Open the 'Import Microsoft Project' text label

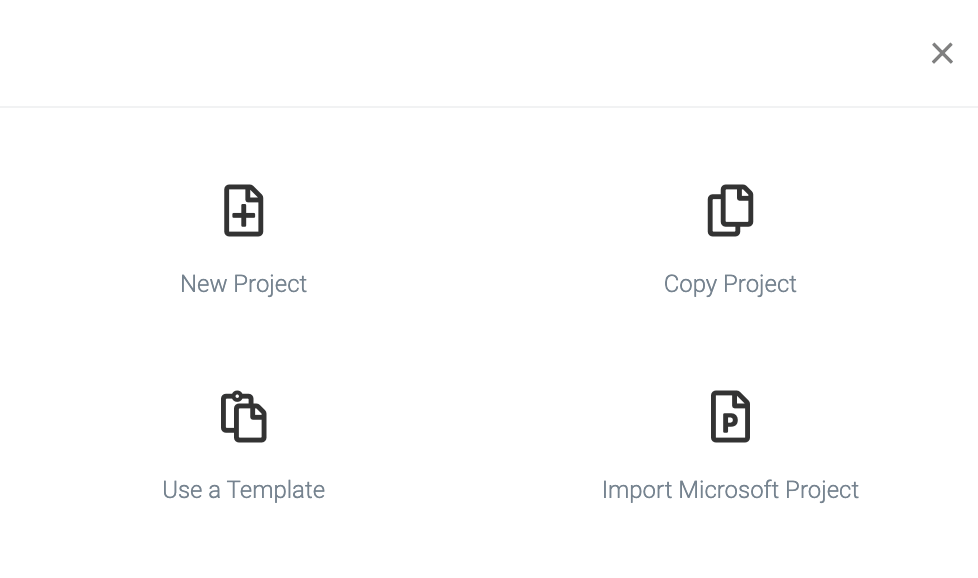[730, 489]
